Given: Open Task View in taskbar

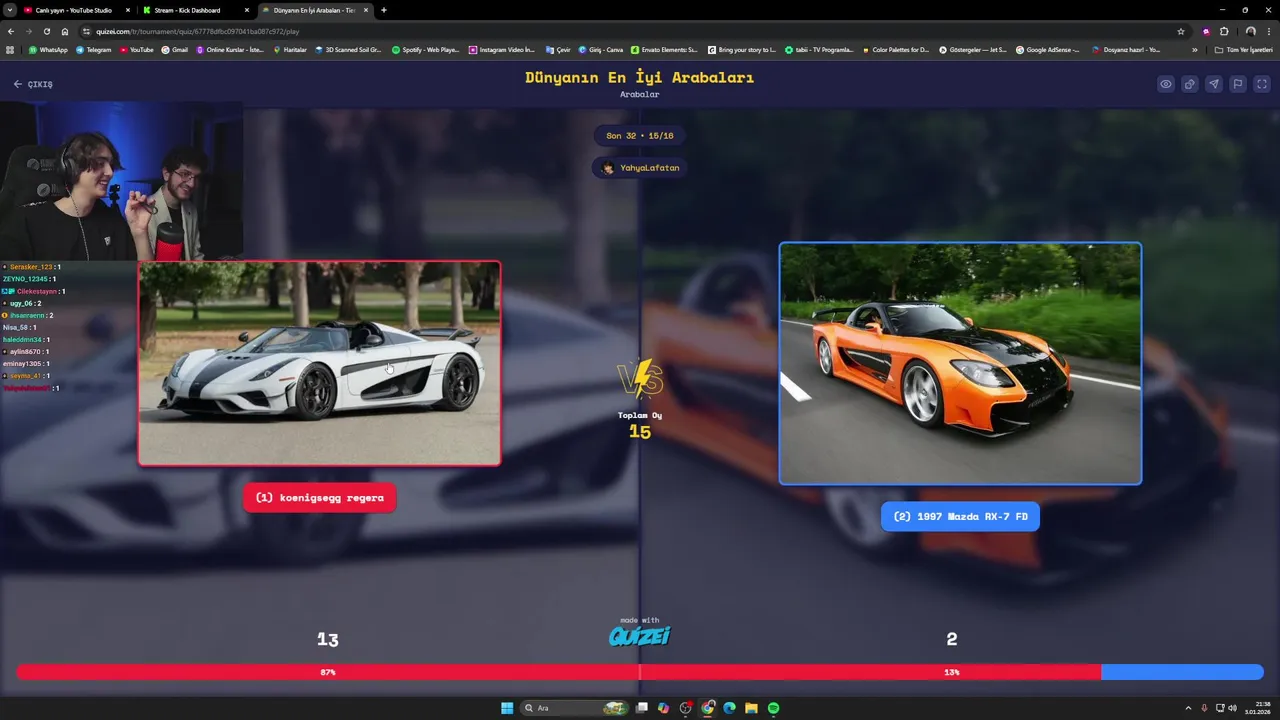Looking at the screenshot, I should click(x=642, y=708).
